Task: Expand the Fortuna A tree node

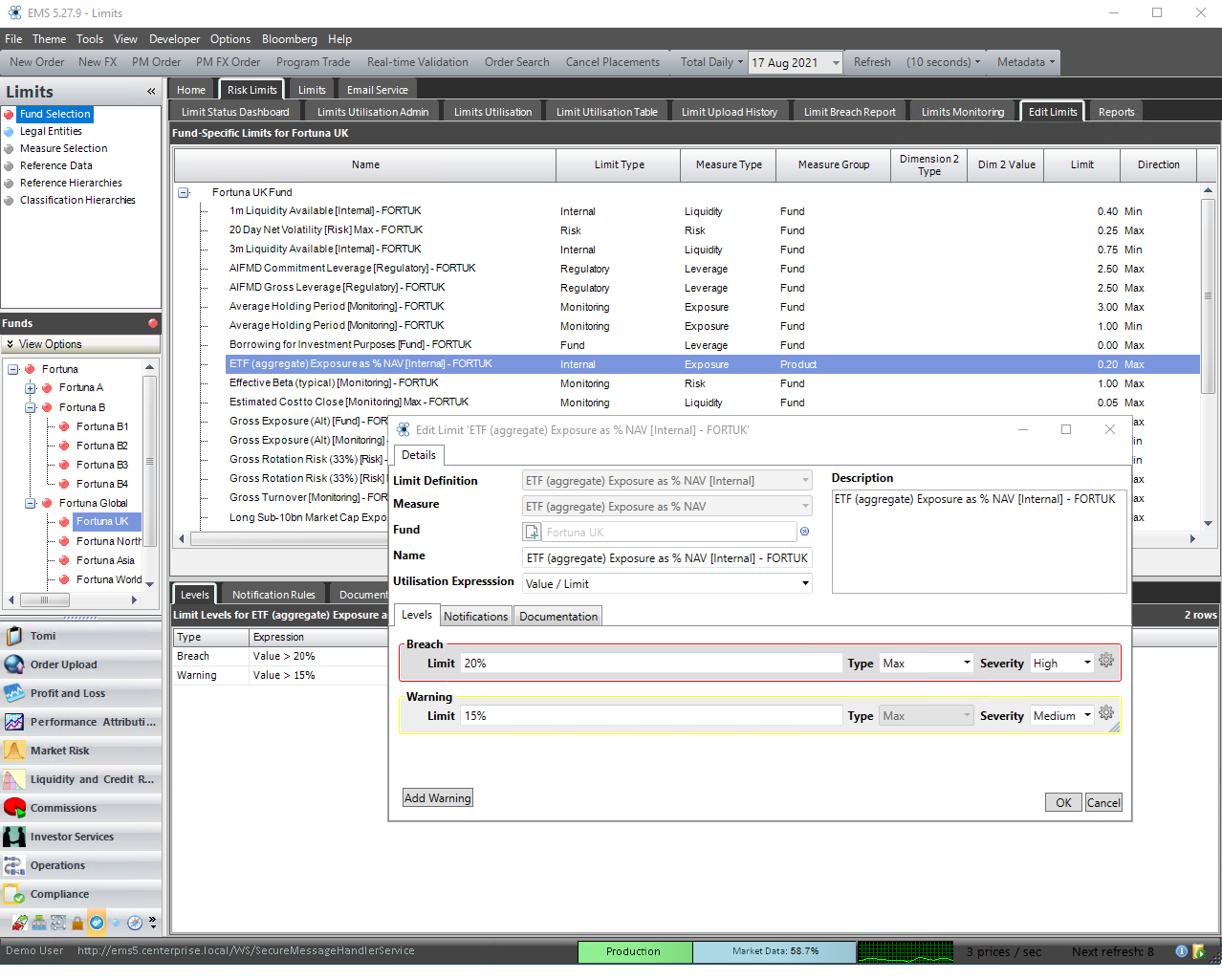Action: pos(31,388)
